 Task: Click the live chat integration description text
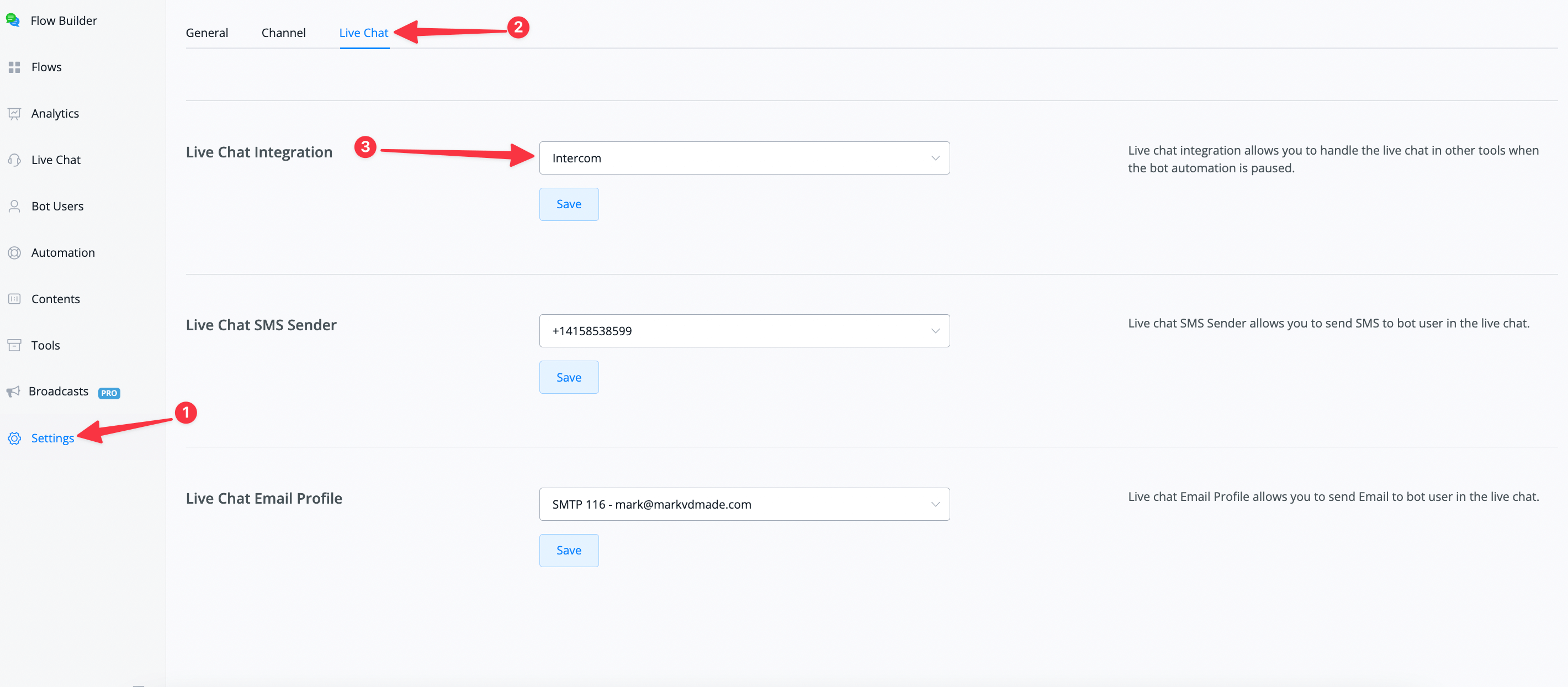pyautogui.click(x=1333, y=159)
